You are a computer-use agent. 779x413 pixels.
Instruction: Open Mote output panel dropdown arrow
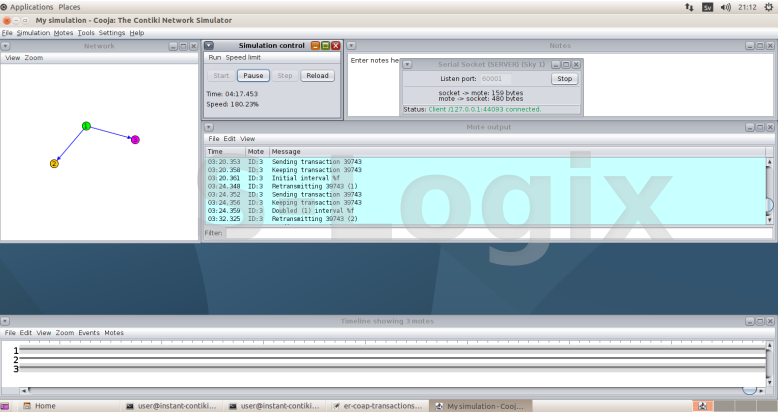point(209,127)
